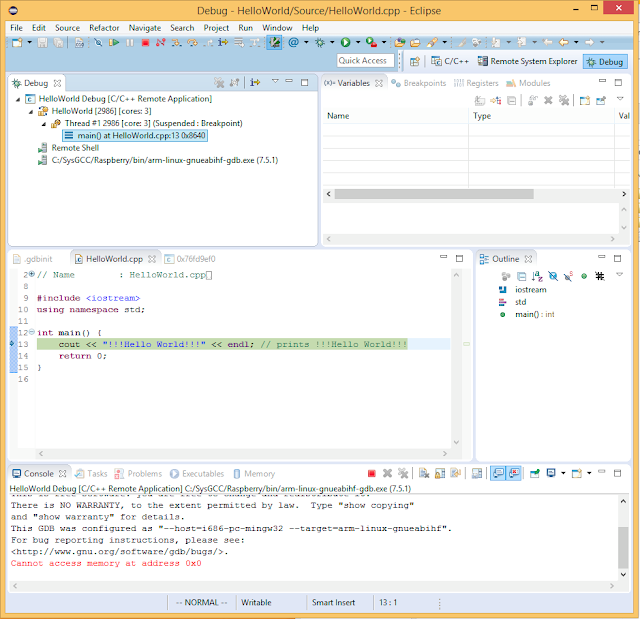This screenshot has width=640, height=619.
Task: Open the Debug view menu triangle
Action: (275, 81)
